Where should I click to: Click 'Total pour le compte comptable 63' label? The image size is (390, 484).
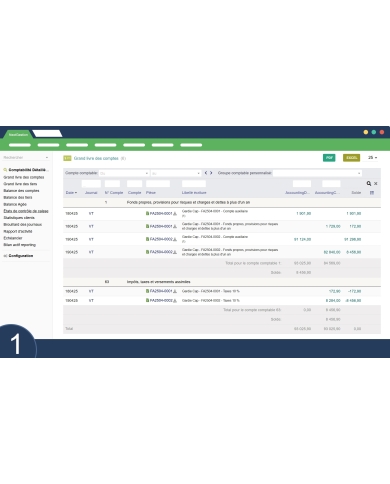252,310
